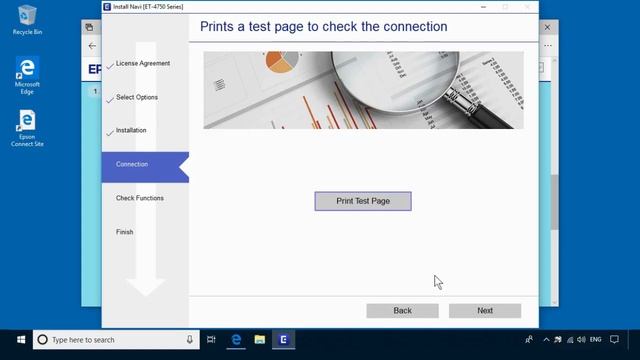Image resolution: width=640 pixels, height=360 pixels.
Task: Click the back arrow in background window
Action: [x=92, y=46]
